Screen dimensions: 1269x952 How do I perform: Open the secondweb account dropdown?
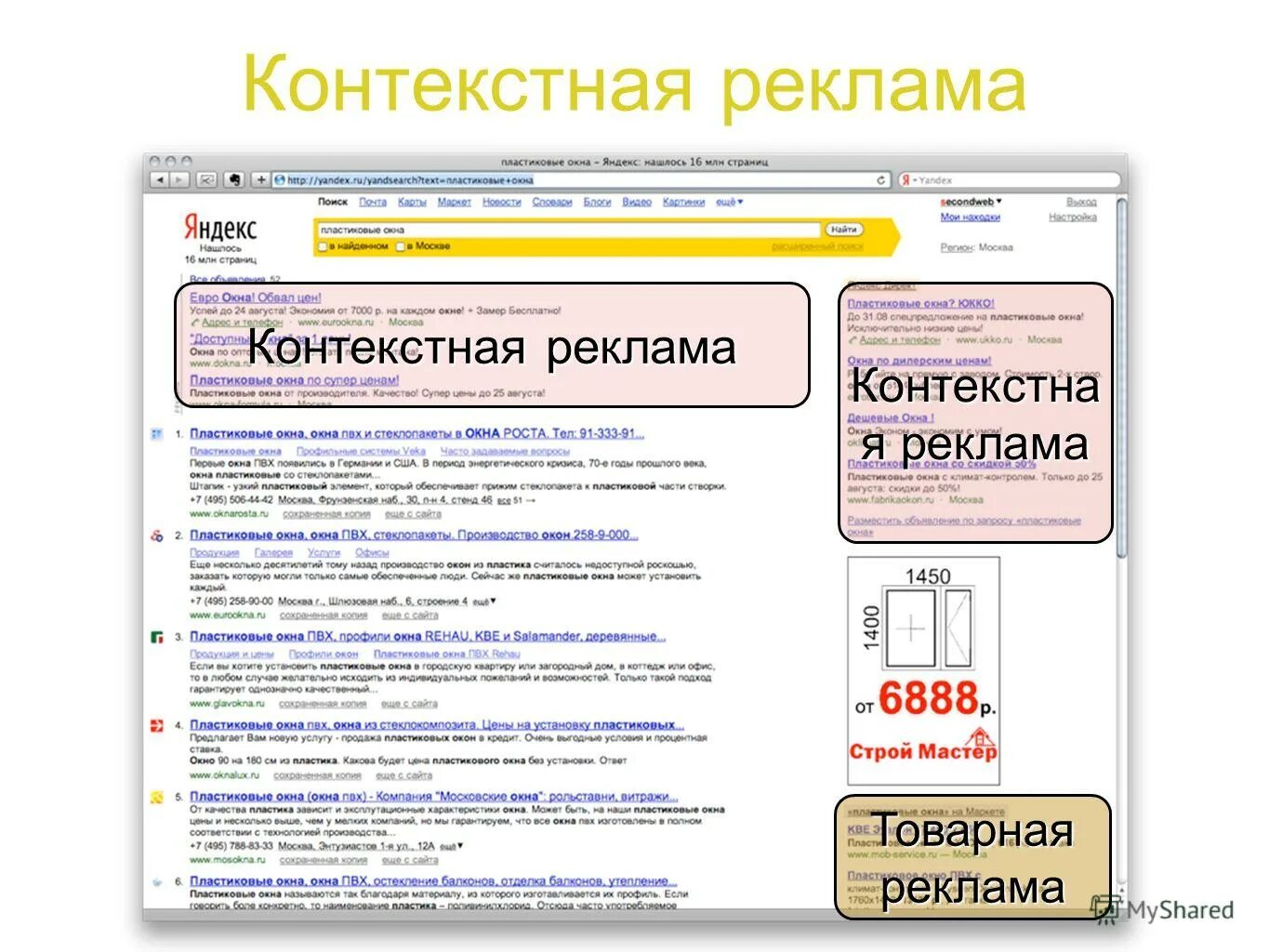tap(970, 200)
